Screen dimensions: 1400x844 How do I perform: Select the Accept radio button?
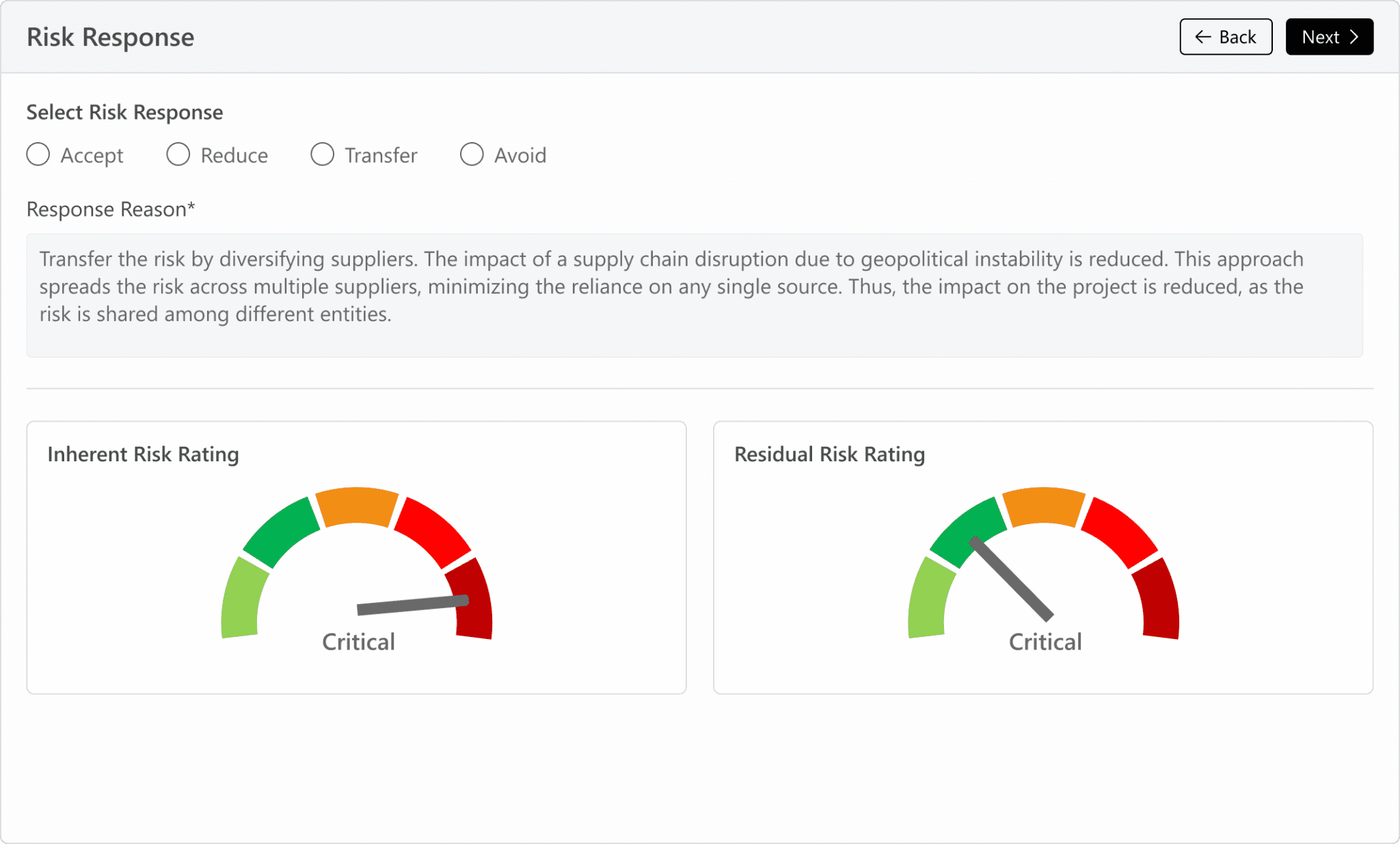tap(38, 154)
